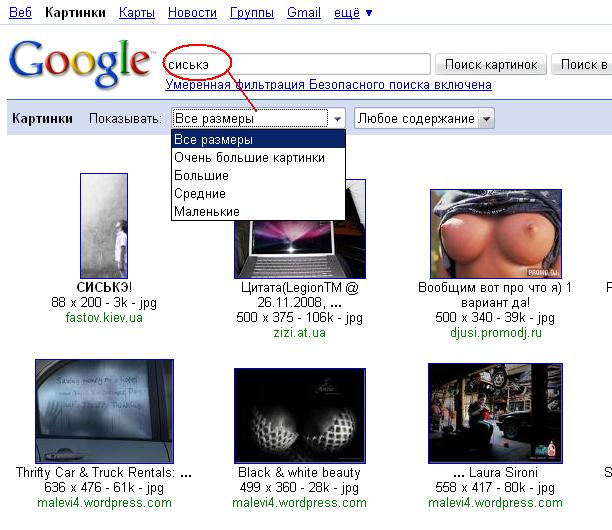Click the Thrifty Car & Truck Rentals caption
This screenshot has height=530, width=612.
point(104,473)
